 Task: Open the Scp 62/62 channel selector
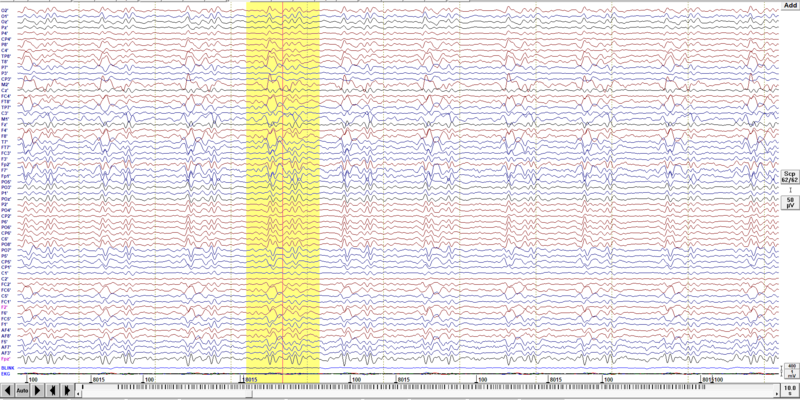[789, 176]
